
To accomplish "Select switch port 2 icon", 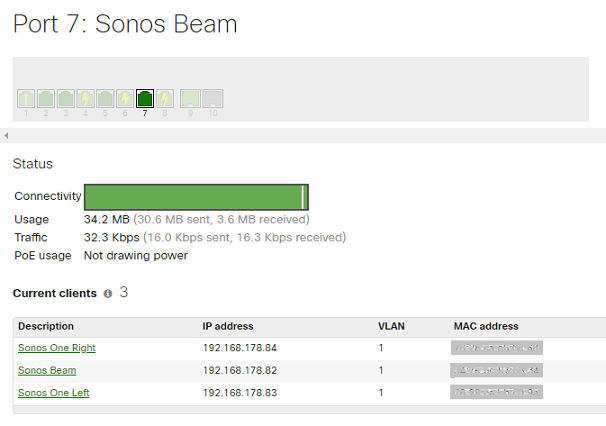I will coord(46,98).
